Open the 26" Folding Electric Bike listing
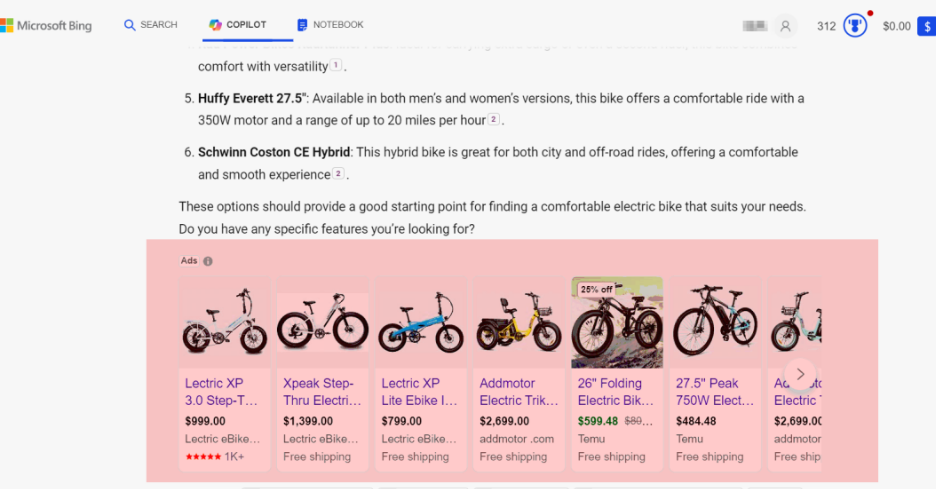Image resolution: width=936 pixels, height=489 pixels. click(615, 391)
